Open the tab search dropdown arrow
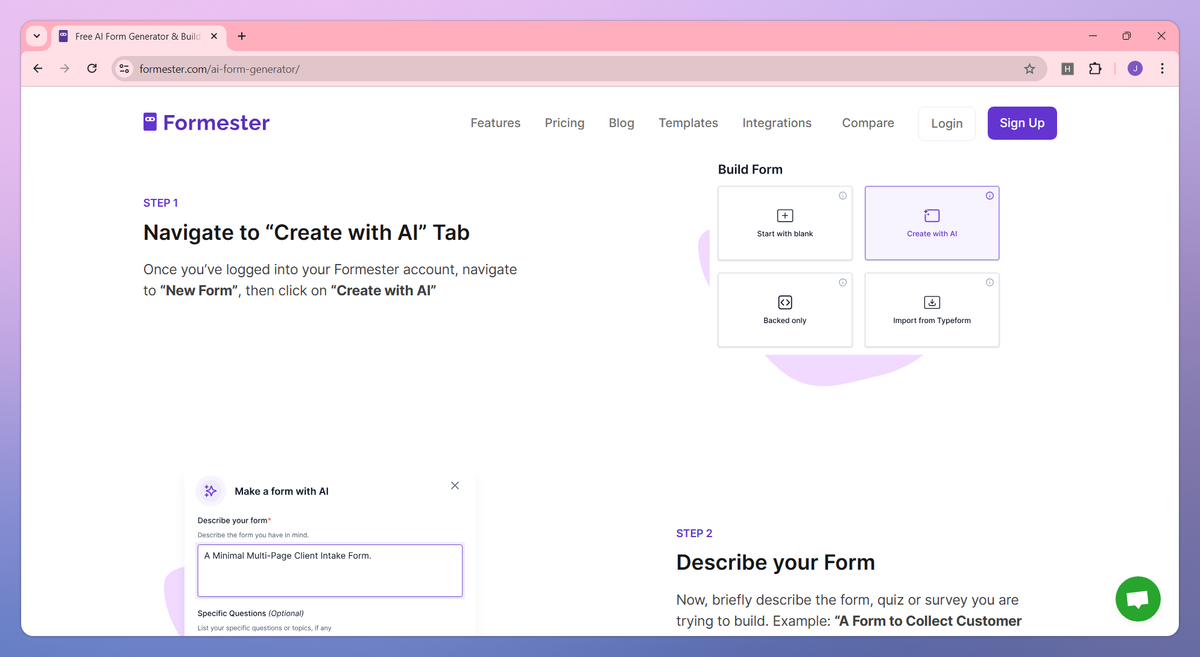The height and width of the screenshot is (657, 1200). click(37, 36)
